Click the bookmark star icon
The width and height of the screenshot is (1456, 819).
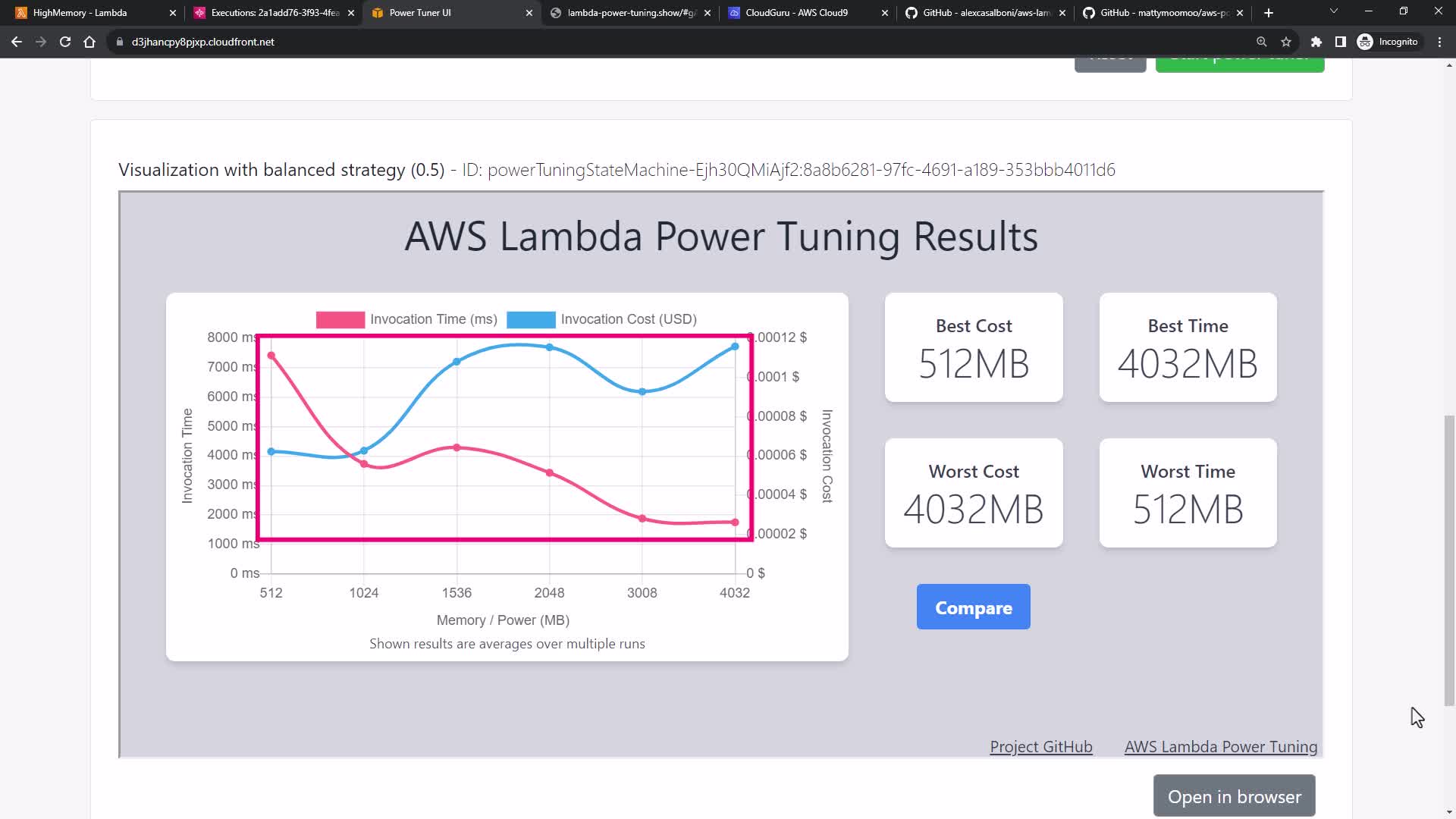click(1286, 42)
